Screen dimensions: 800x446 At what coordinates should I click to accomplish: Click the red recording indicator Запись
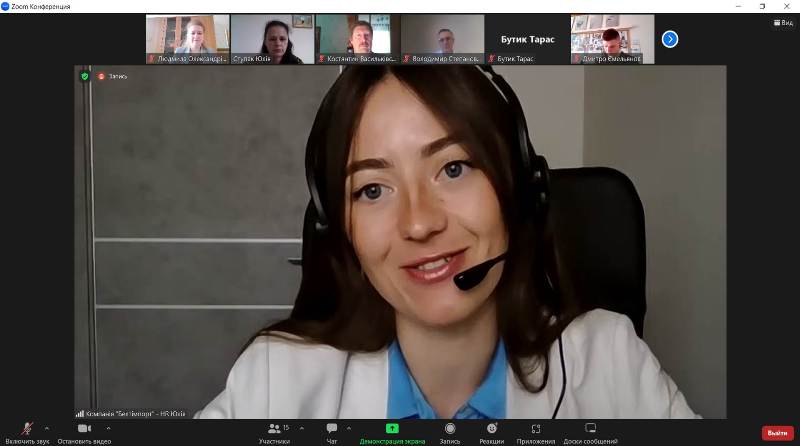coord(112,76)
